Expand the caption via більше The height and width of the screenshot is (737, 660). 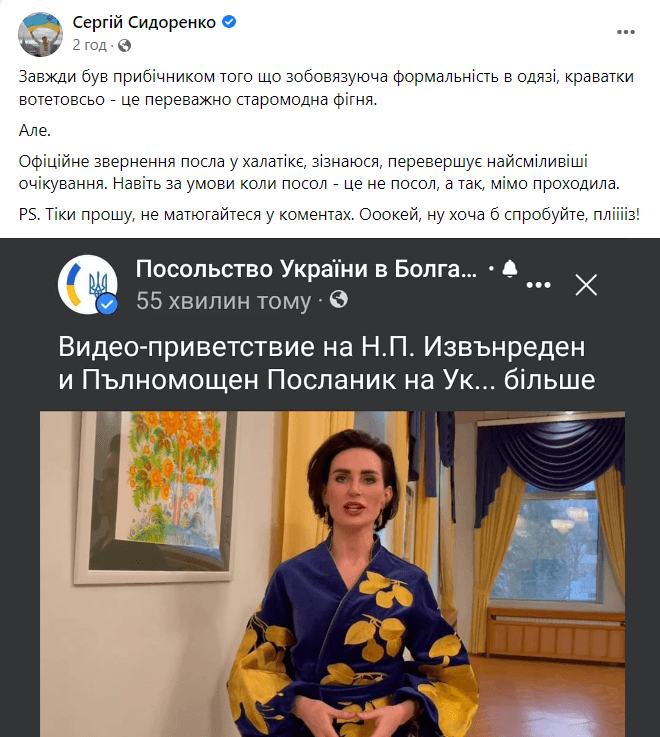549,380
